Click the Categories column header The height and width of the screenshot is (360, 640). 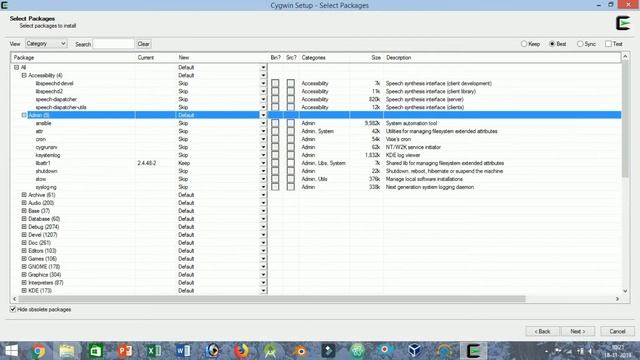[x=325, y=58]
